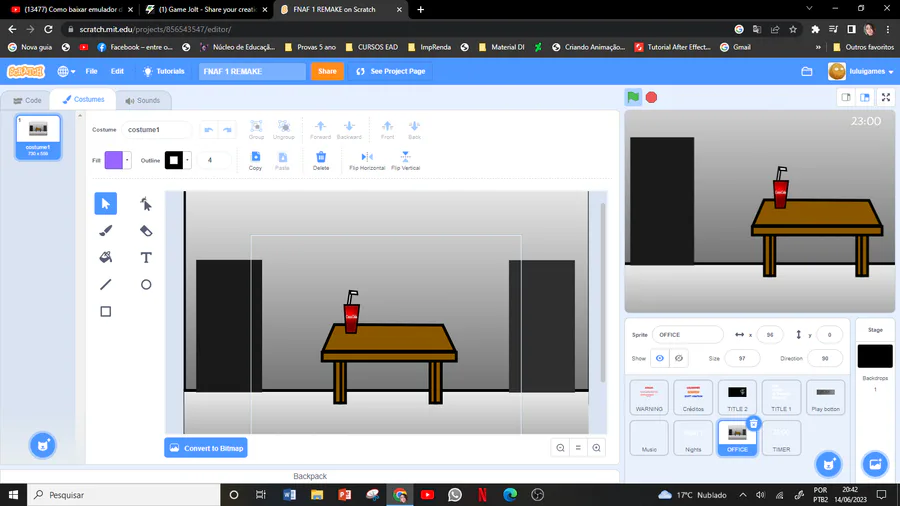Image resolution: width=900 pixels, height=506 pixels.
Task: Switch to the Code tab
Action: click(x=27, y=100)
